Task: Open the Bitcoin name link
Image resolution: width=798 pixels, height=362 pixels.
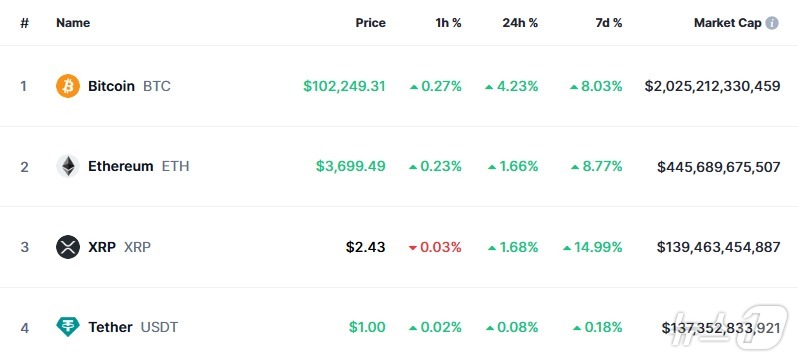Action: tap(111, 86)
